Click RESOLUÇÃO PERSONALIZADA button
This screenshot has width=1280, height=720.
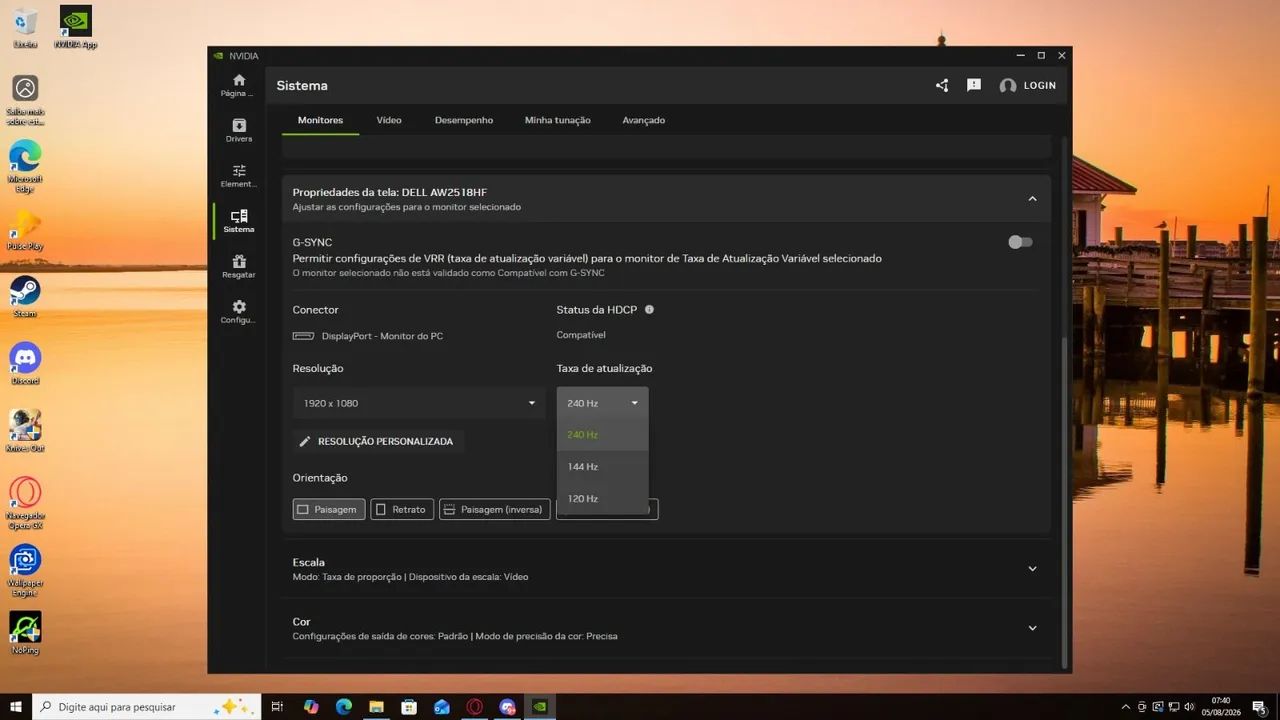378,441
